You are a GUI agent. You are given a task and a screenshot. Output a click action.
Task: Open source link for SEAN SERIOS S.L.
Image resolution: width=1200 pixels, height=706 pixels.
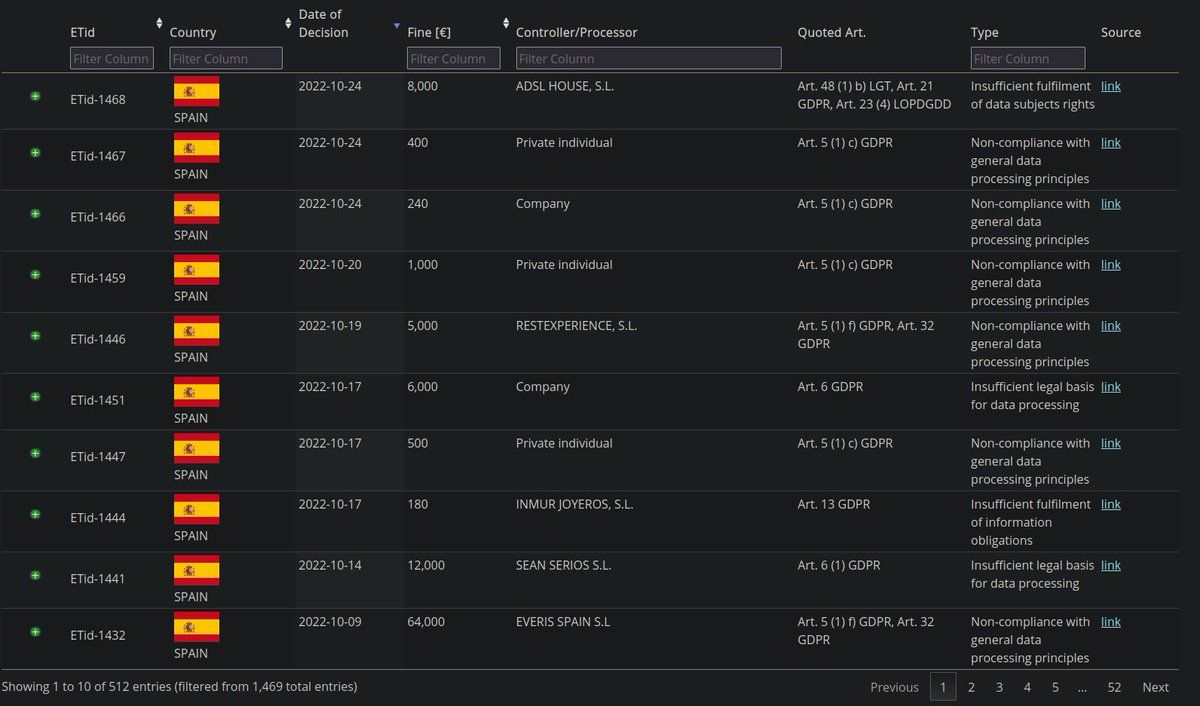pos(1111,565)
